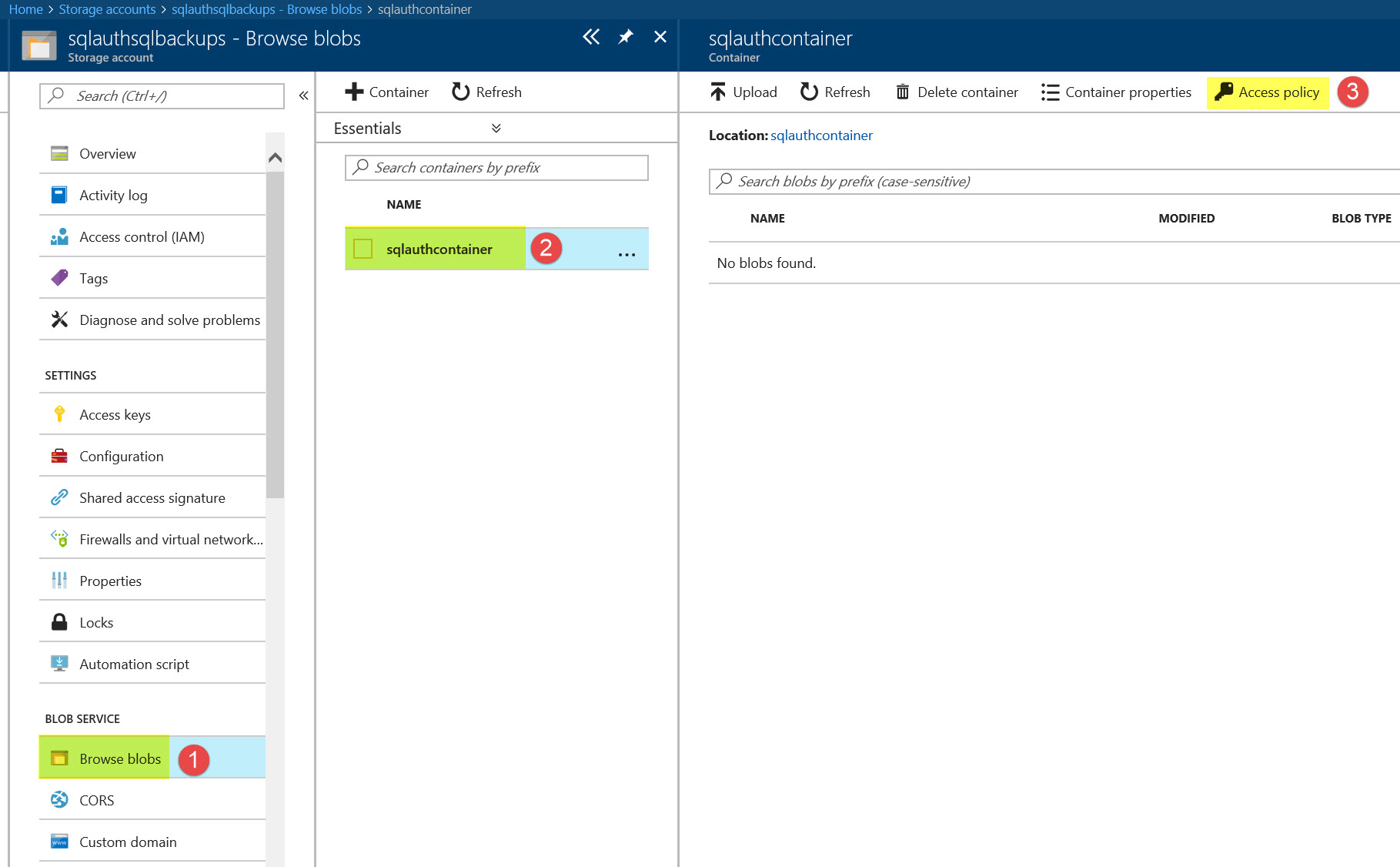Viewport: 1400px width, 867px height.
Task: Click the purple Tags icon
Action: 59,278
